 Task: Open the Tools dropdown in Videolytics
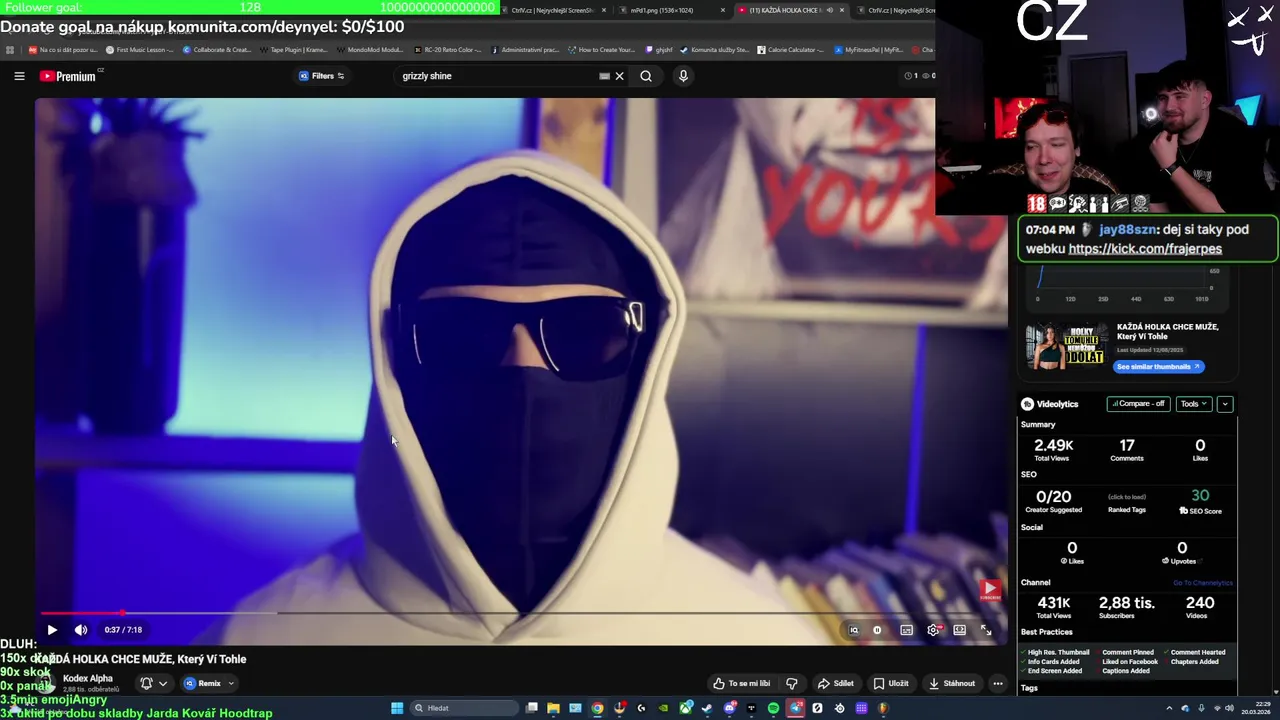pos(1192,404)
